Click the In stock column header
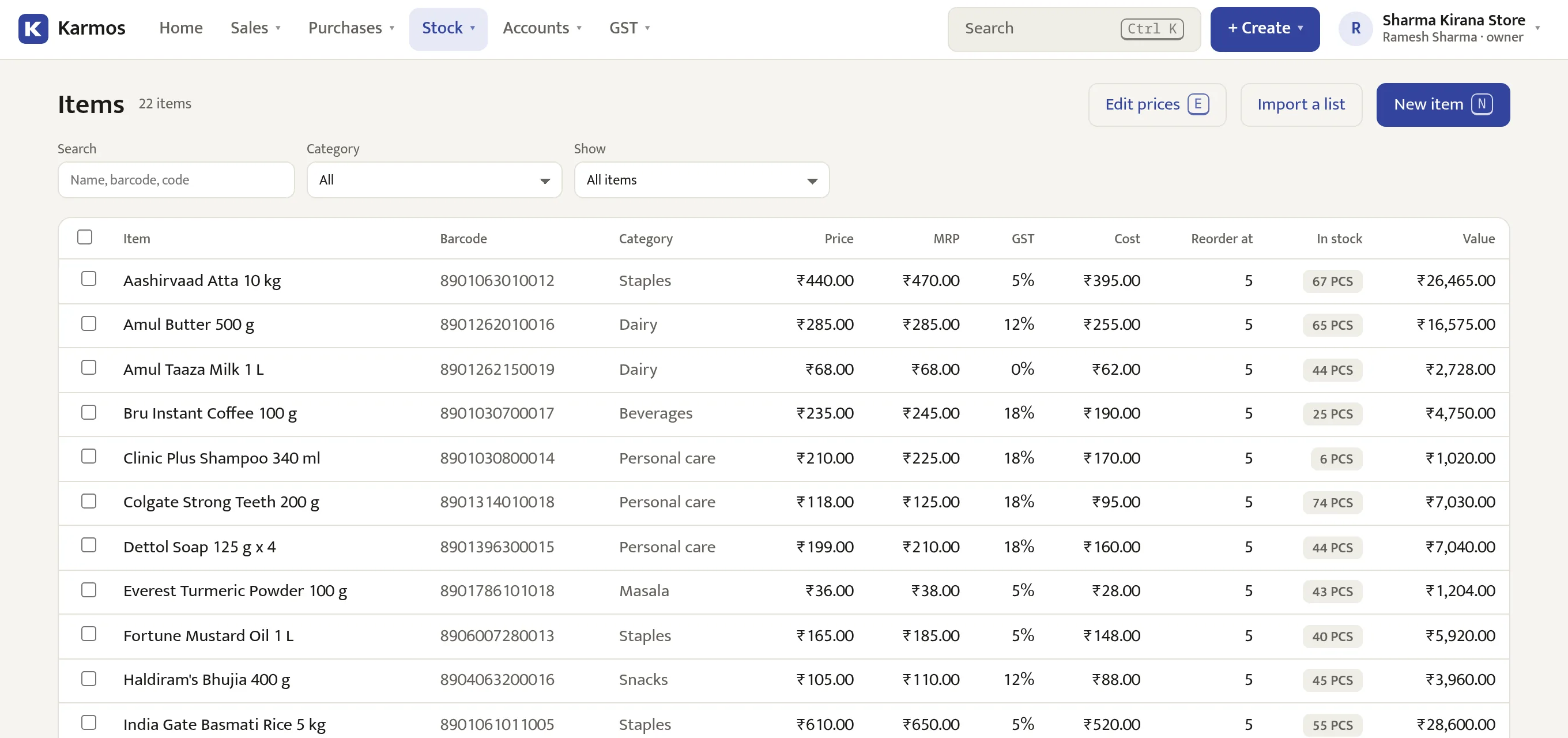The image size is (1568, 738). pyautogui.click(x=1339, y=239)
